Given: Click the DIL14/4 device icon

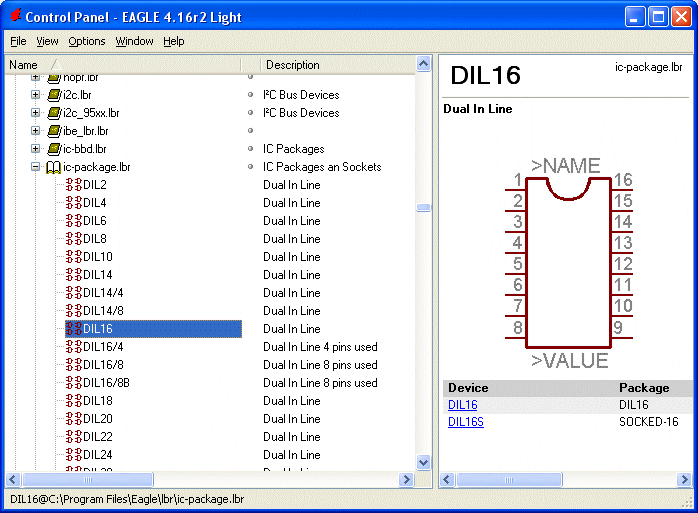Looking at the screenshot, I should pos(74,293).
